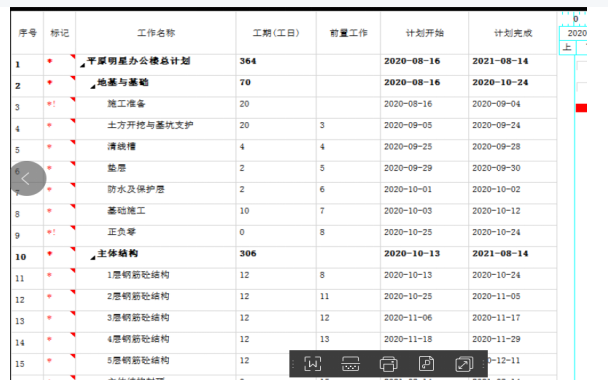Click the 工期(工日) column header
608x387 pixels.
(x=276, y=33)
